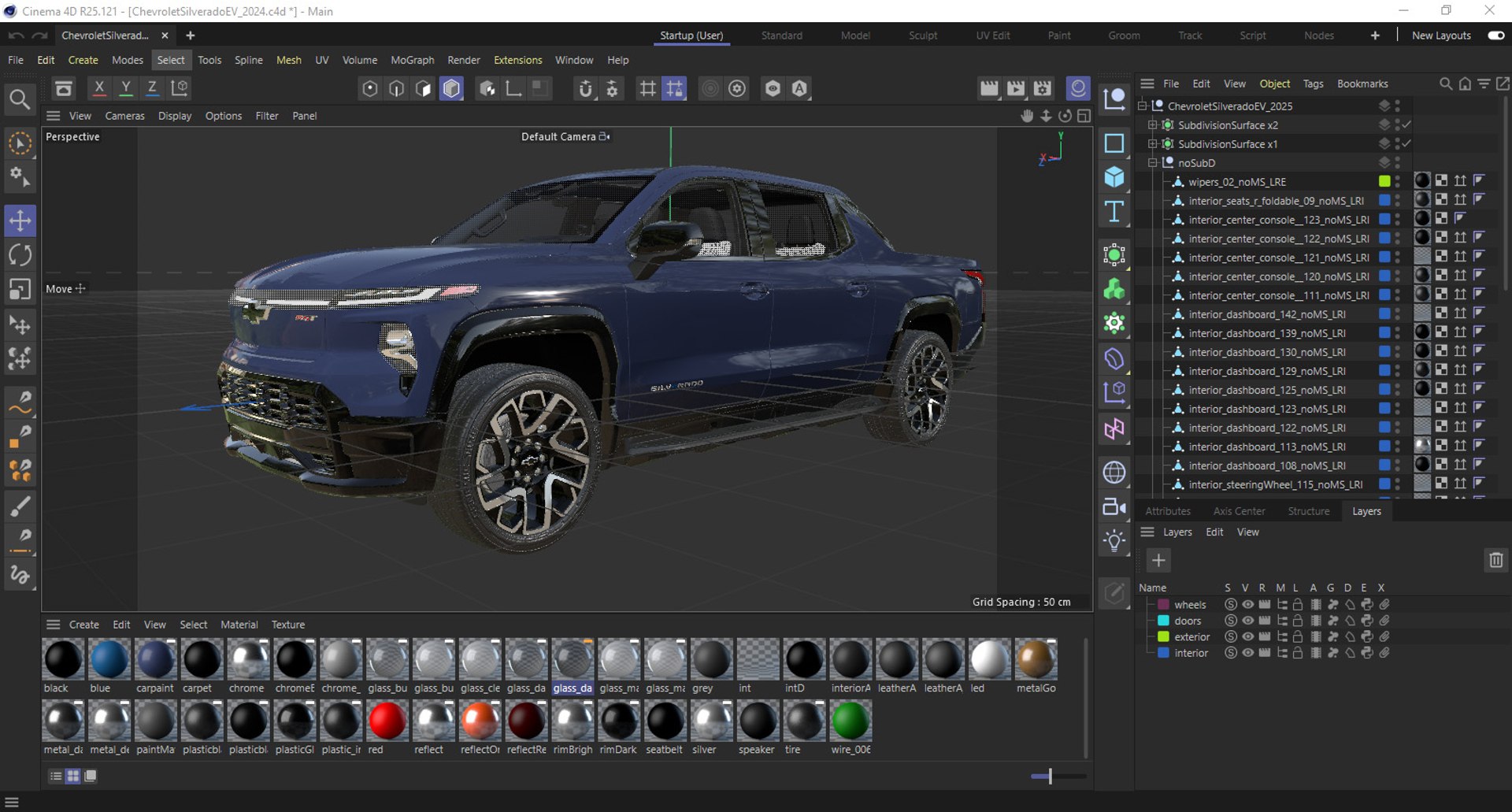Toggle lock icon for wheels layer

[x=1298, y=605]
